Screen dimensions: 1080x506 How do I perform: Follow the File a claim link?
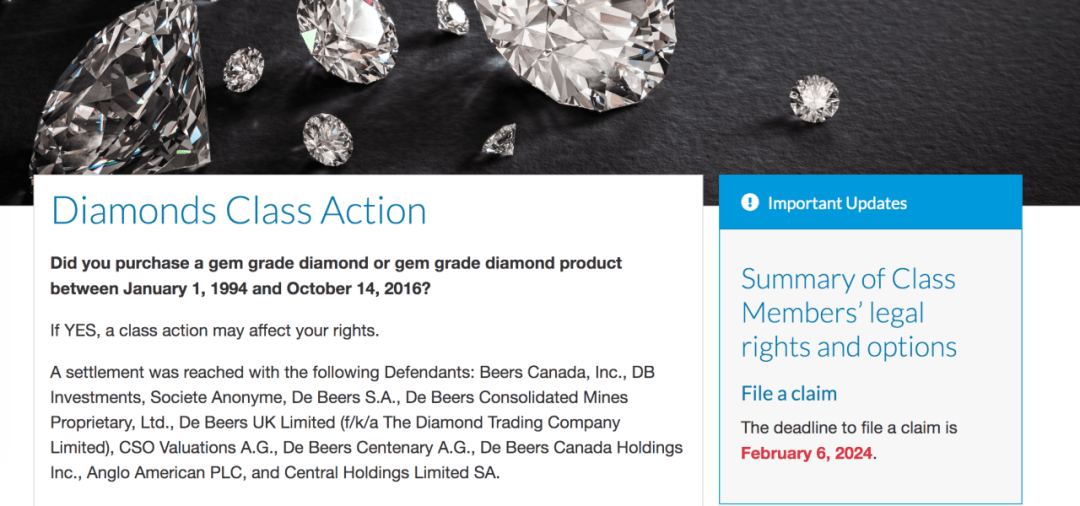click(x=789, y=394)
